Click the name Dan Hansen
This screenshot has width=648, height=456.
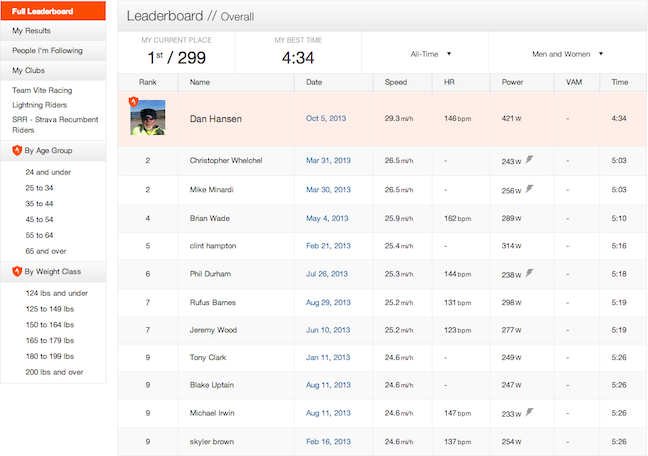[x=216, y=119]
